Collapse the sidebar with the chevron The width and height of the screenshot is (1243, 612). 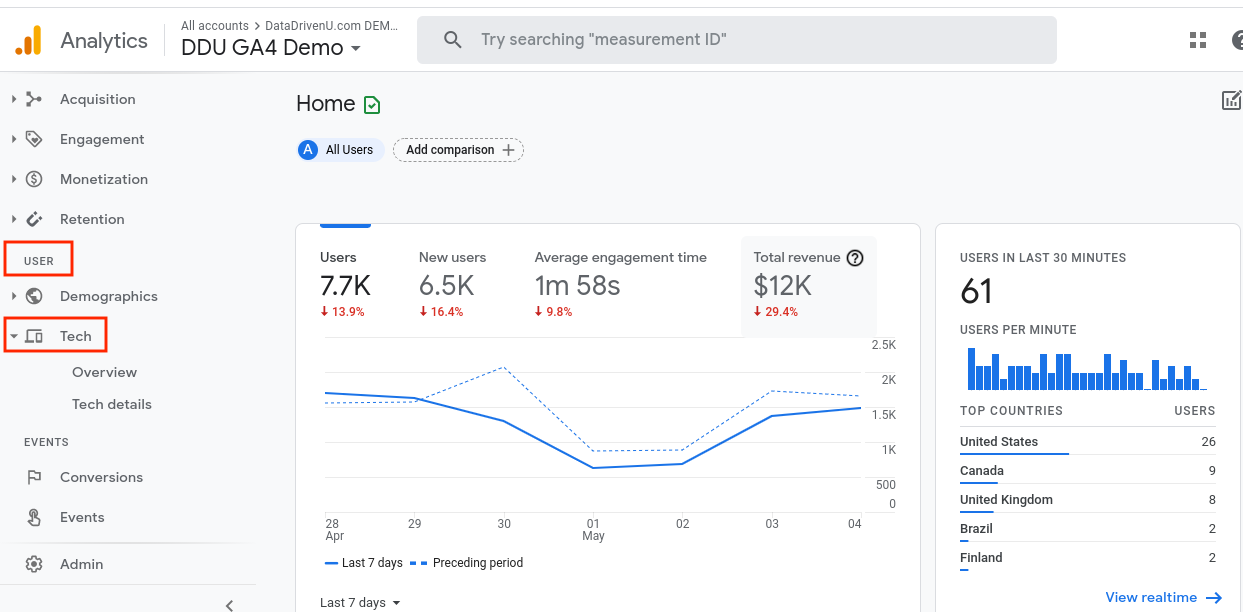coord(230,604)
